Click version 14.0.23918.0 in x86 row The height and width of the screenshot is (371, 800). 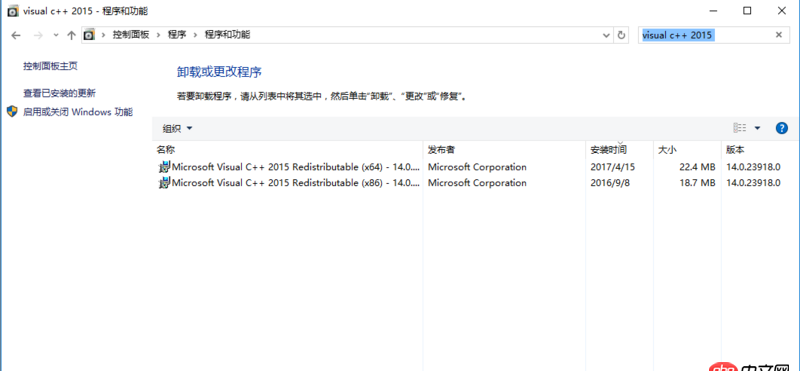(x=753, y=183)
